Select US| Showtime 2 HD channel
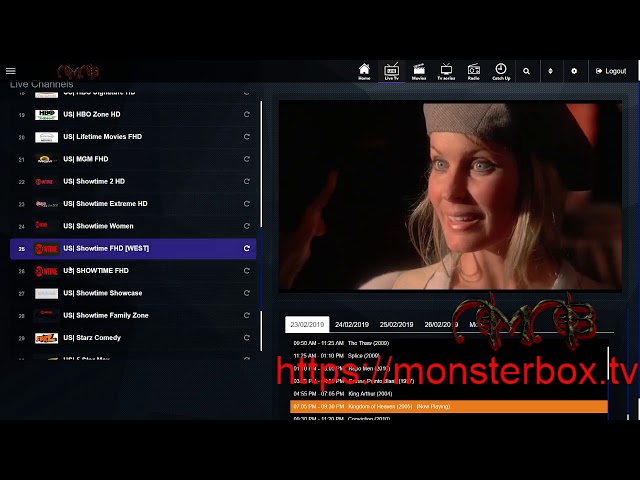The image size is (640, 480). tap(133, 181)
